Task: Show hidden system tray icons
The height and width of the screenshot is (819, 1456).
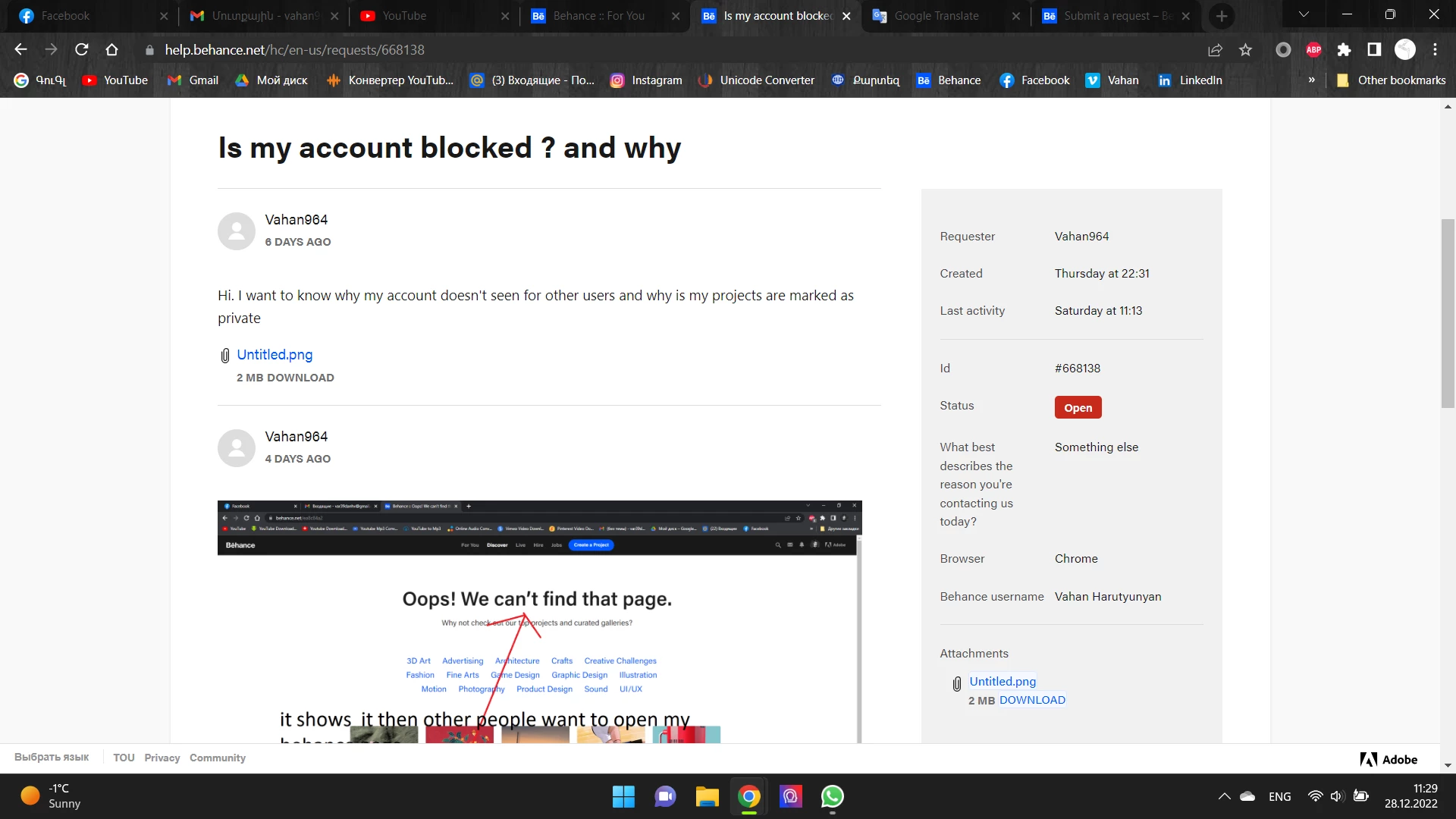Action: (x=1224, y=796)
